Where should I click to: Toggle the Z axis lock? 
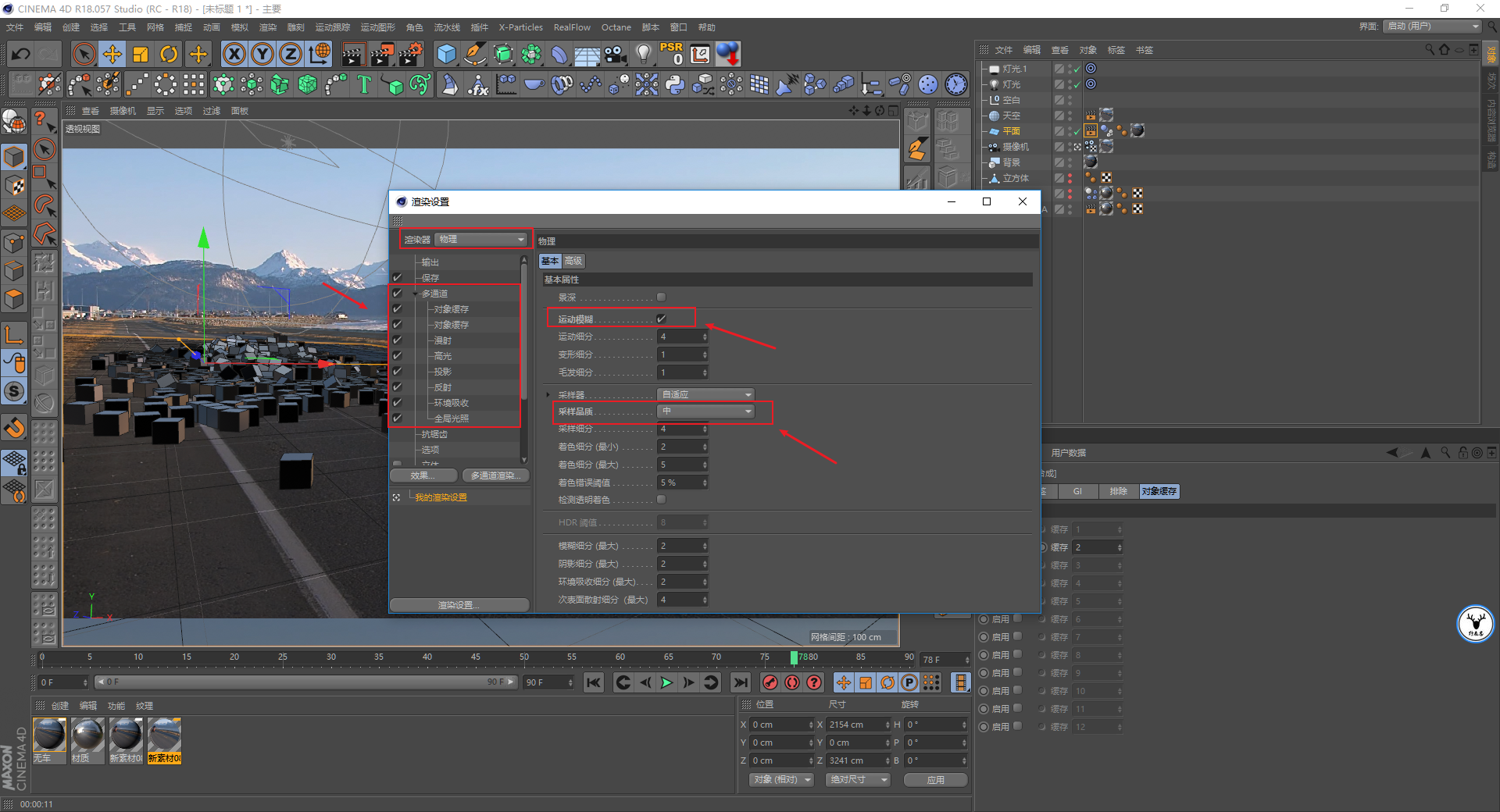[x=291, y=54]
